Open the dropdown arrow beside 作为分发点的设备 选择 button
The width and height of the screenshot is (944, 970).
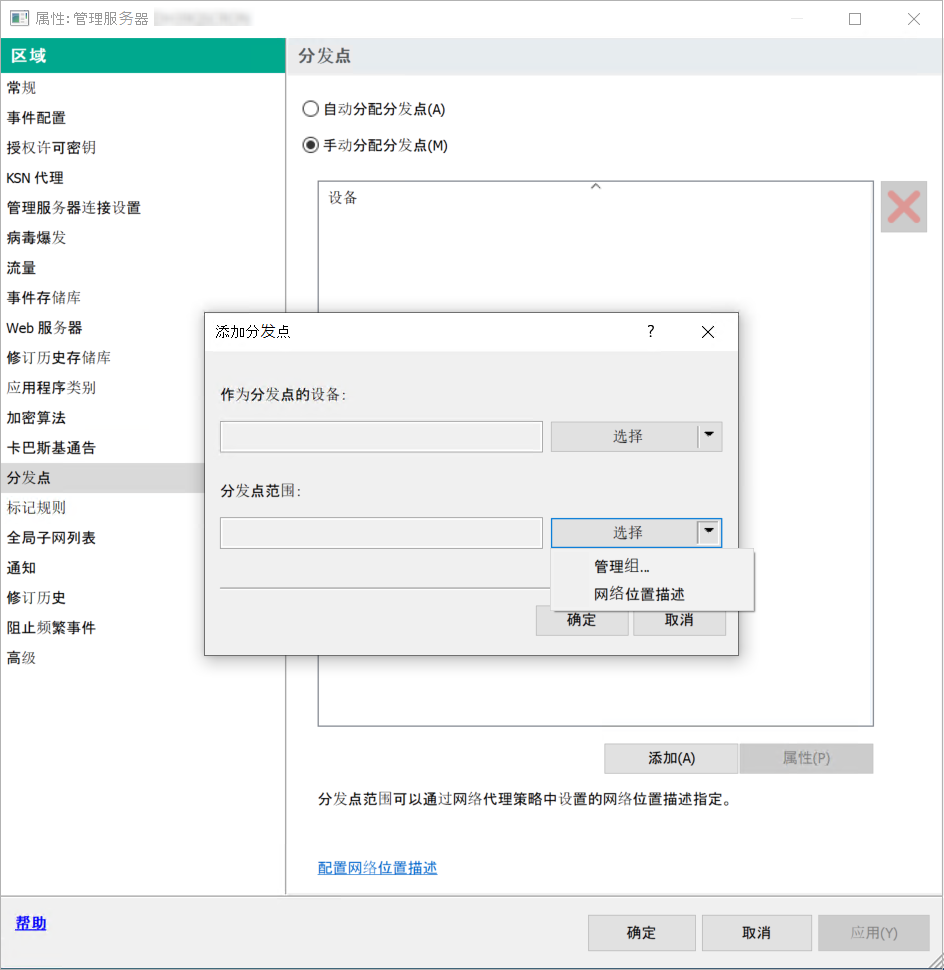click(x=709, y=436)
